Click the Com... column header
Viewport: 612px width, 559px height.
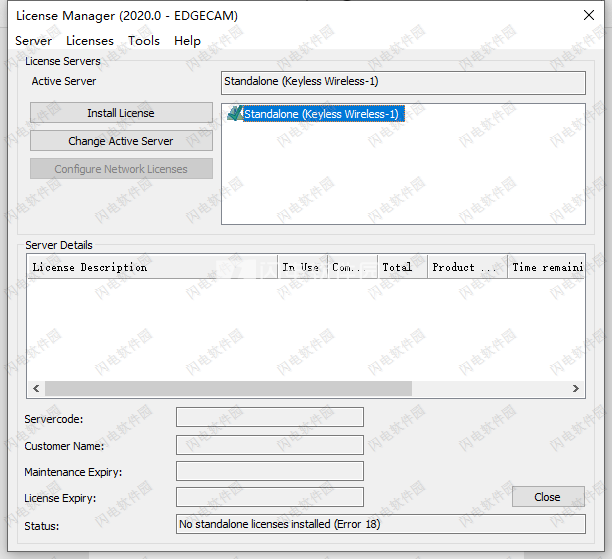coord(352,267)
